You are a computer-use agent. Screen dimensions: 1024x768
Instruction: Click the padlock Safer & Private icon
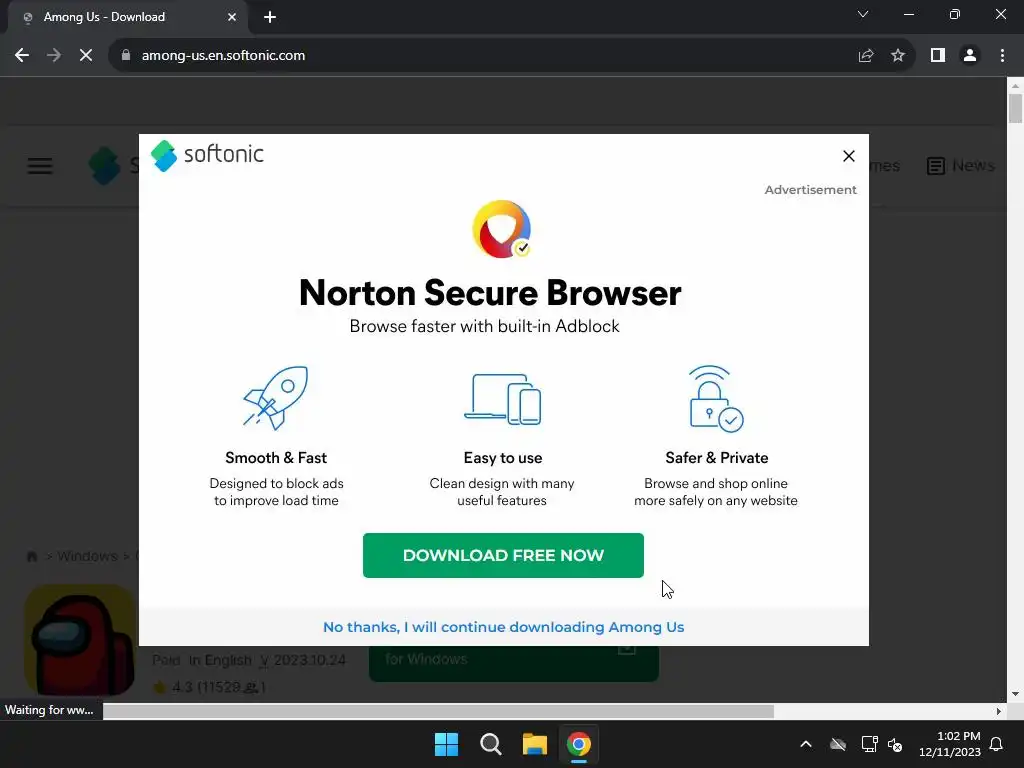click(716, 398)
